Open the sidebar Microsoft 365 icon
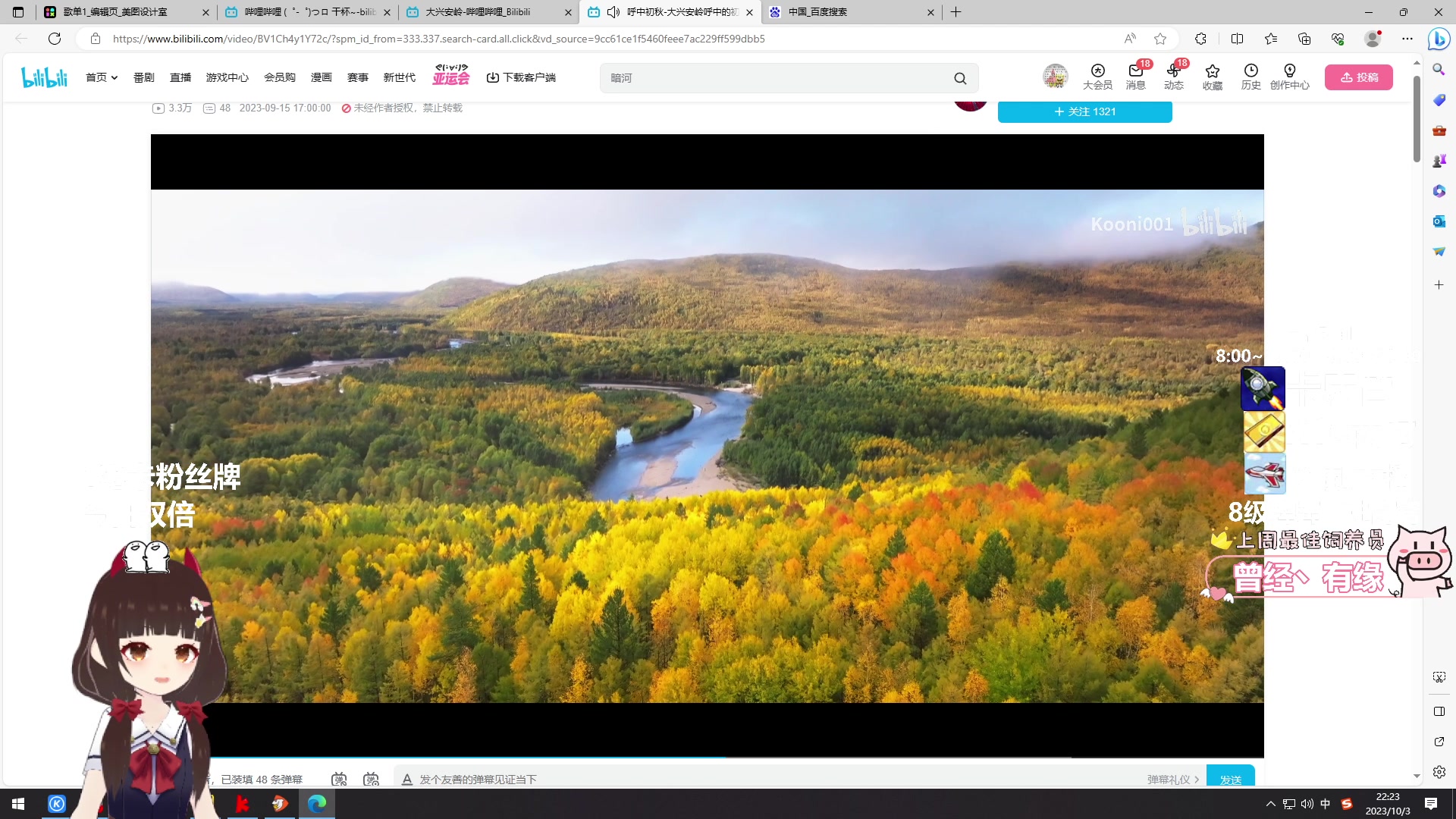1456x819 pixels. pos(1439,191)
